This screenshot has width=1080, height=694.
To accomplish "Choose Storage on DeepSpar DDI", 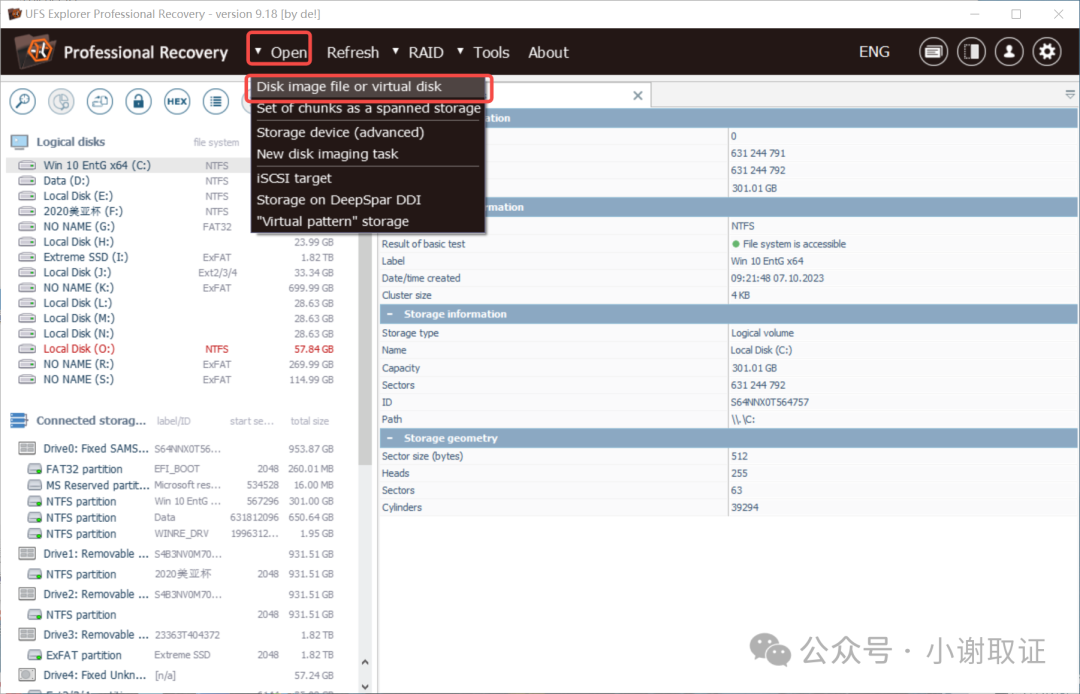I will pyautogui.click(x=368, y=200).
